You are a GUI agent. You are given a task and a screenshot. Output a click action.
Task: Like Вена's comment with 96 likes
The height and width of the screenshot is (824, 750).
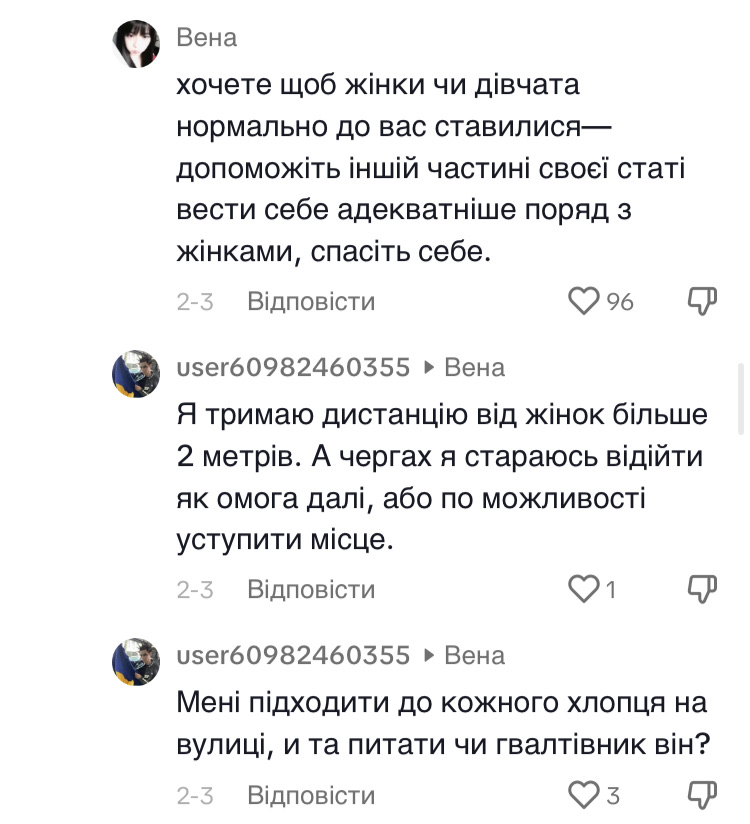[583, 301]
